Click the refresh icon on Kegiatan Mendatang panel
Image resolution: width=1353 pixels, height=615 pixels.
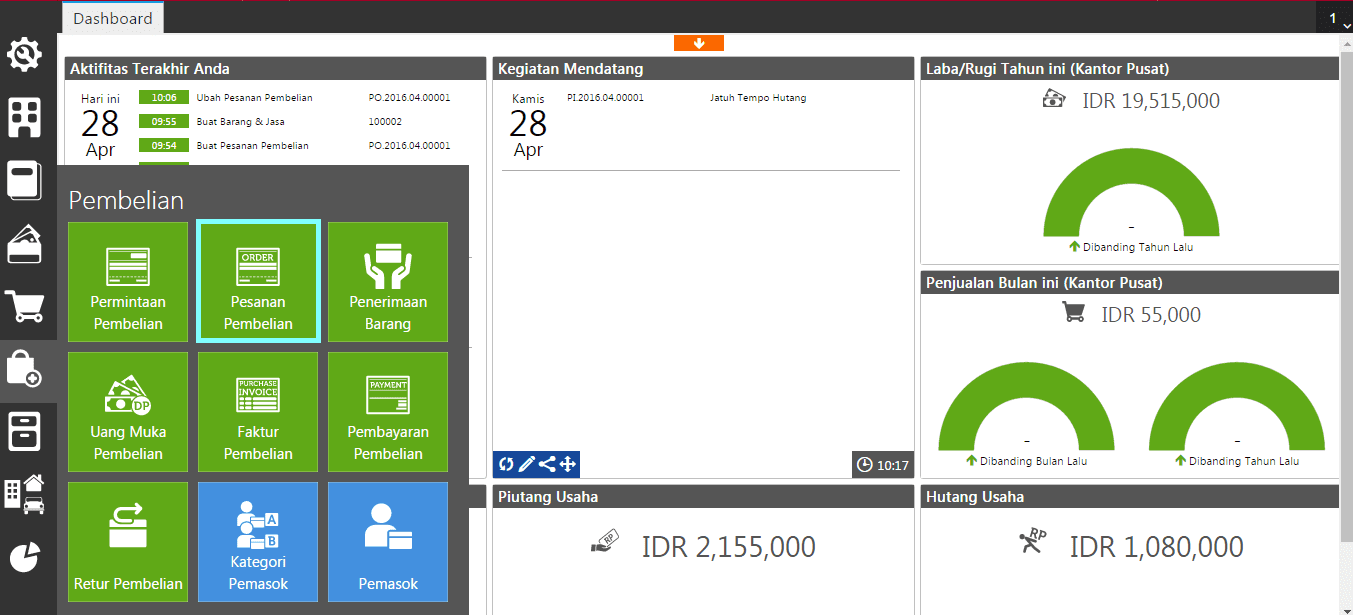point(506,463)
